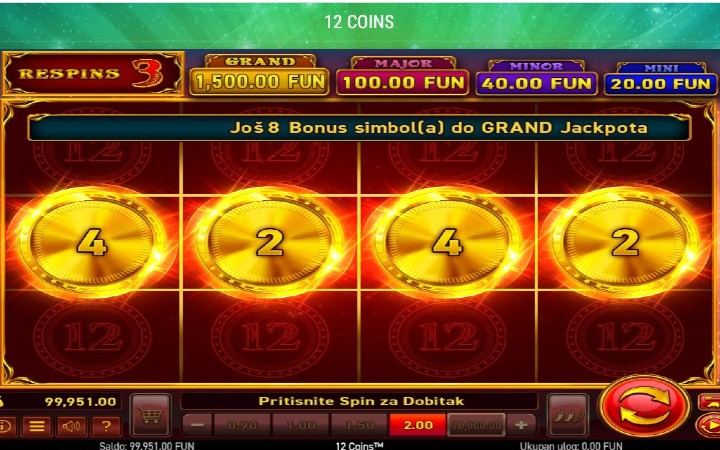The image size is (720, 450).
Task: Increase the bet with plus button
Action: point(521,425)
